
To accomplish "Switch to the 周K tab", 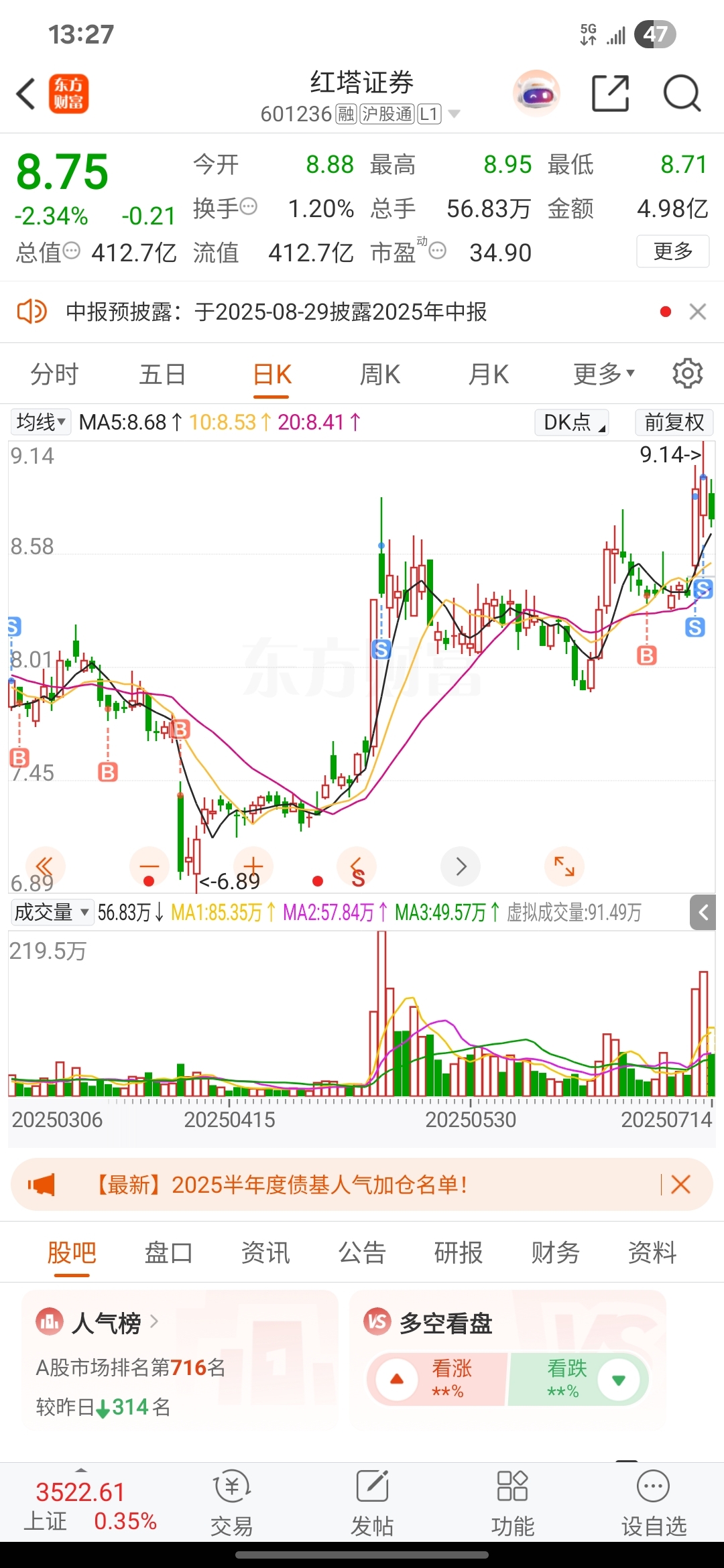I will [x=380, y=374].
